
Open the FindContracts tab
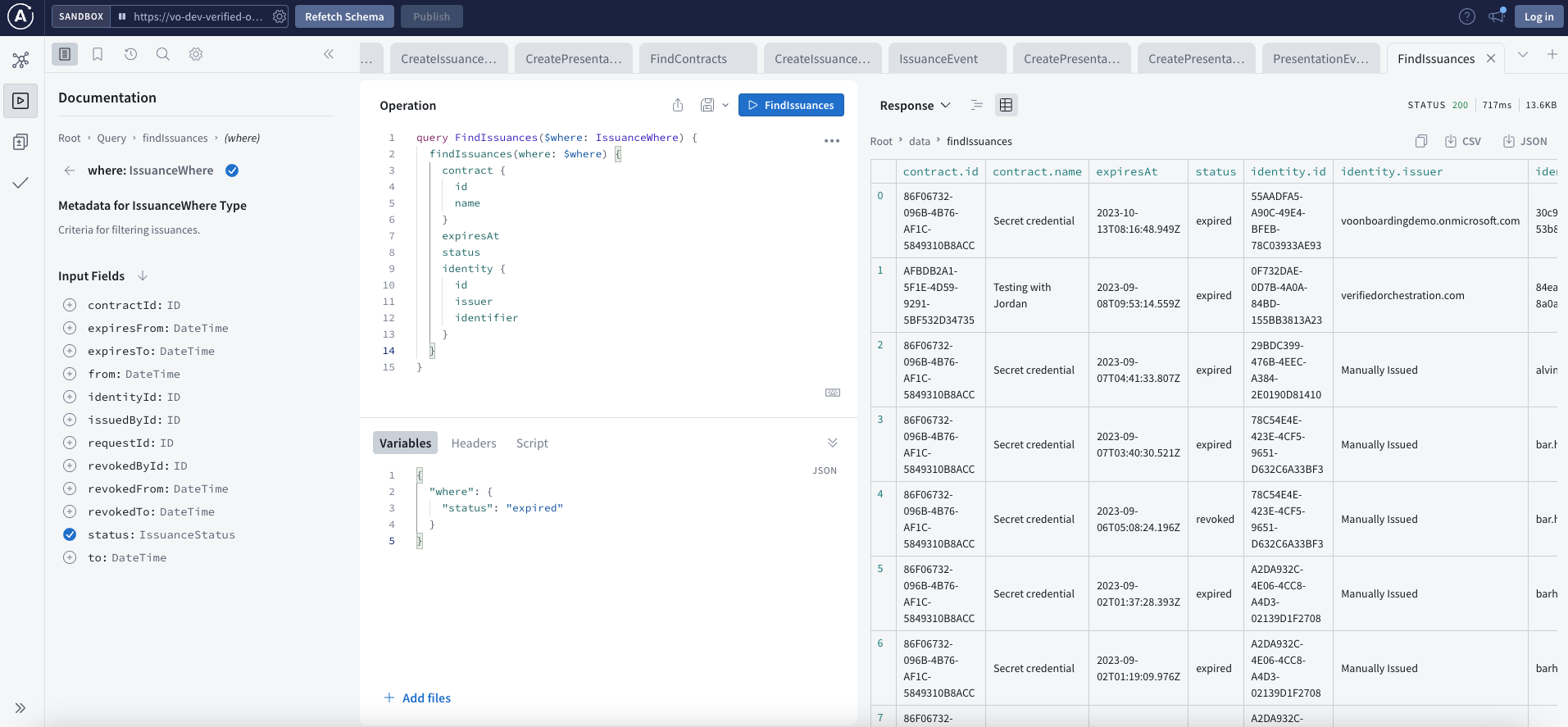(689, 59)
